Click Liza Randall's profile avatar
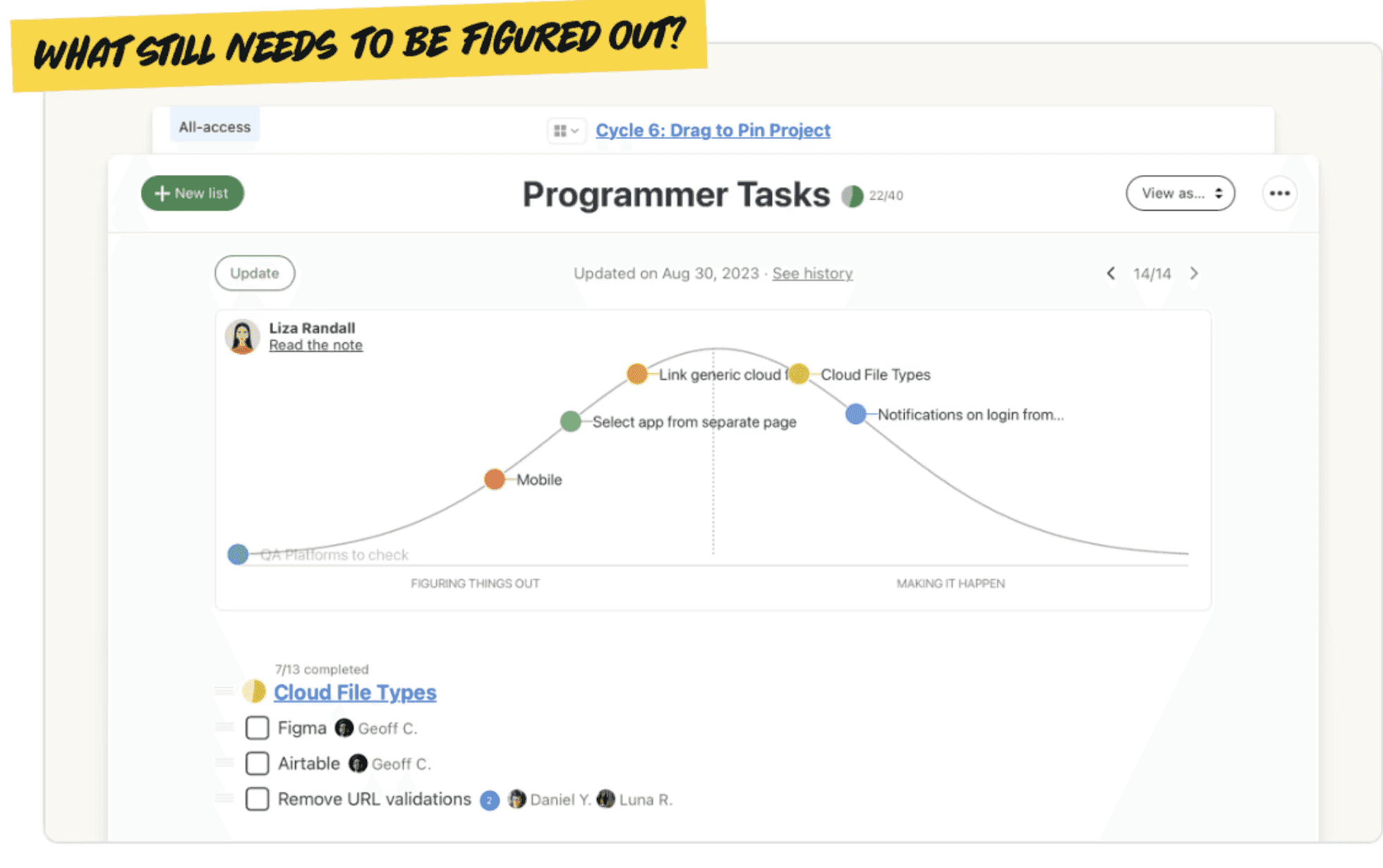 242,335
